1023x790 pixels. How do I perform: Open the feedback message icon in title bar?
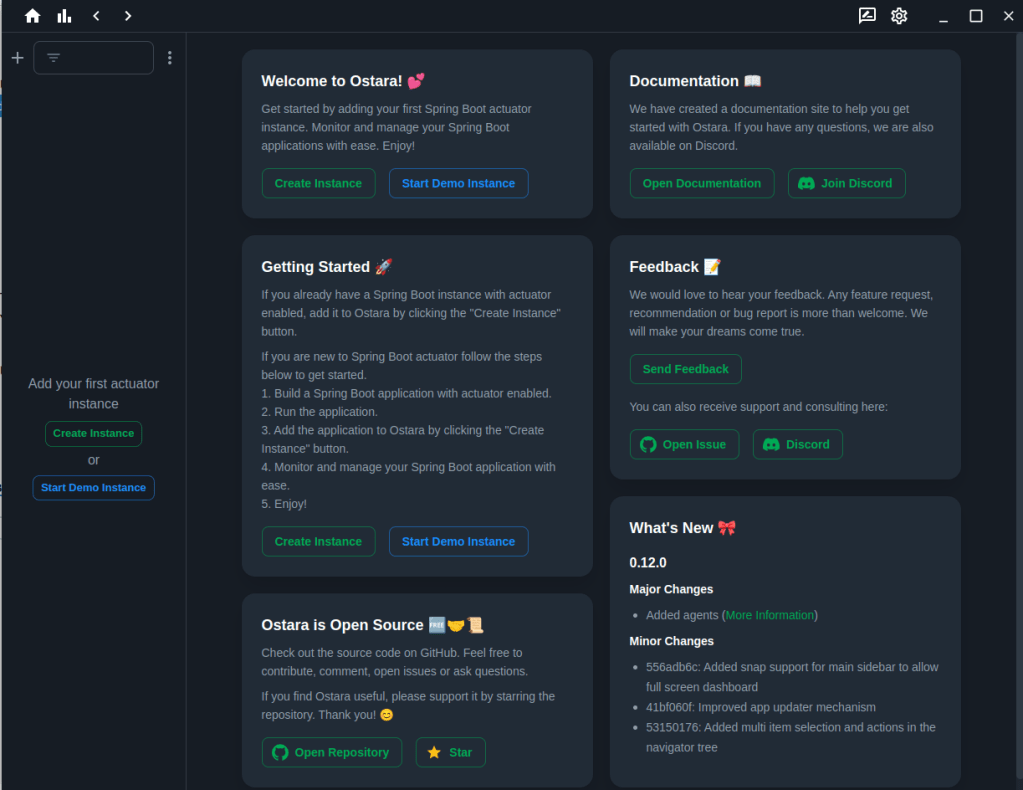point(867,16)
